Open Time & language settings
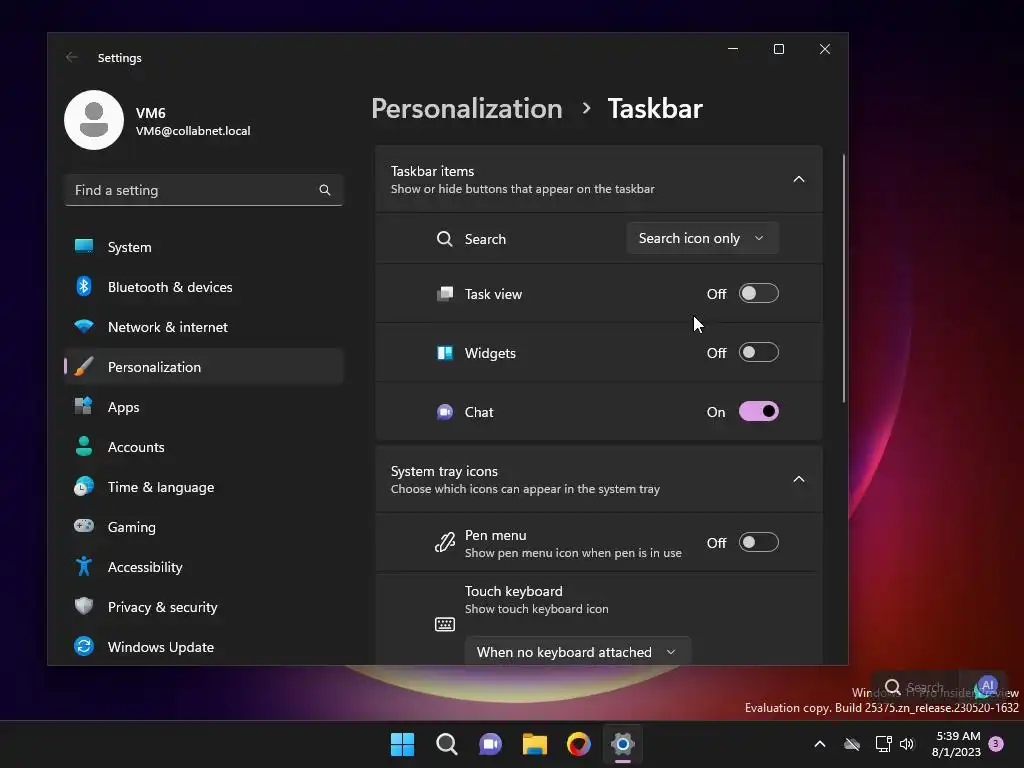This screenshot has width=1024, height=768. [204, 487]
